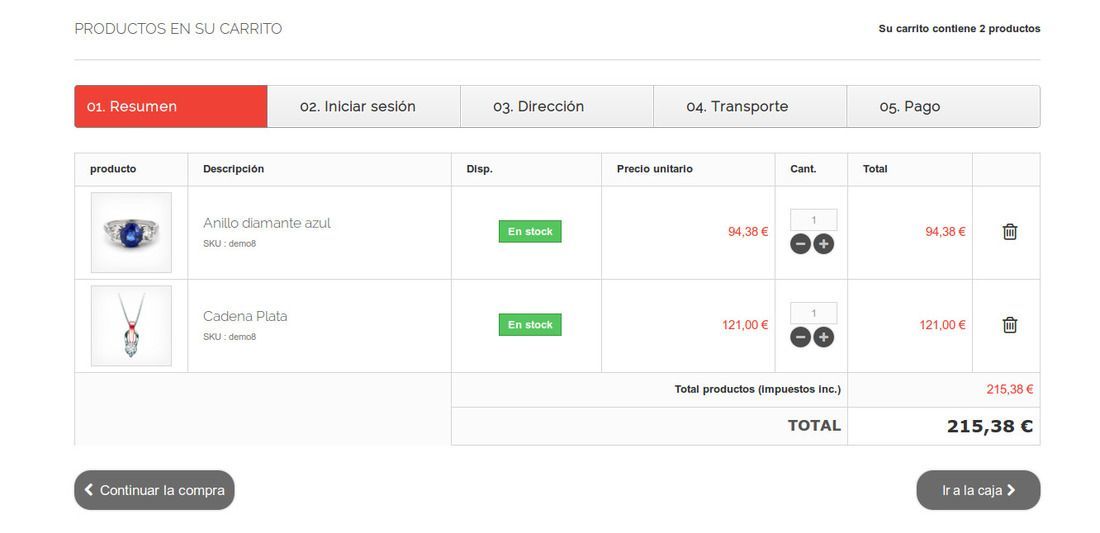This screenshot has height=533, width=1100.
Task: View the silver chain pendant thumbnail
Action: point(131,325)
